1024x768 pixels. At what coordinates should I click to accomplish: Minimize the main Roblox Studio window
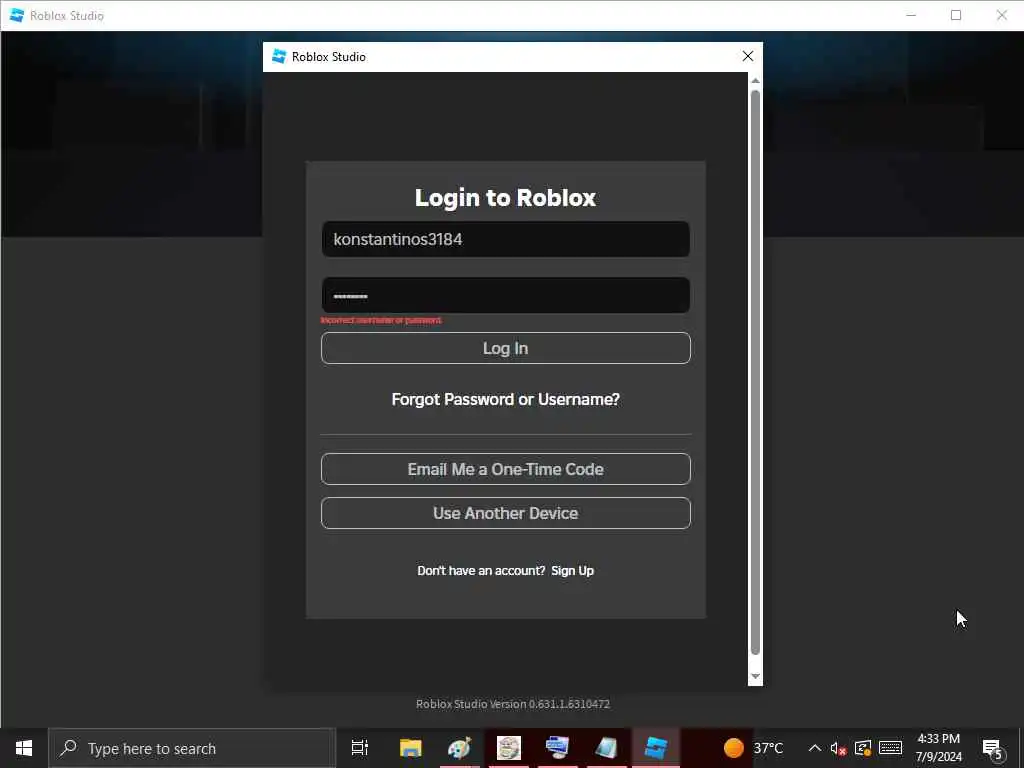click(x=911, y=15)
